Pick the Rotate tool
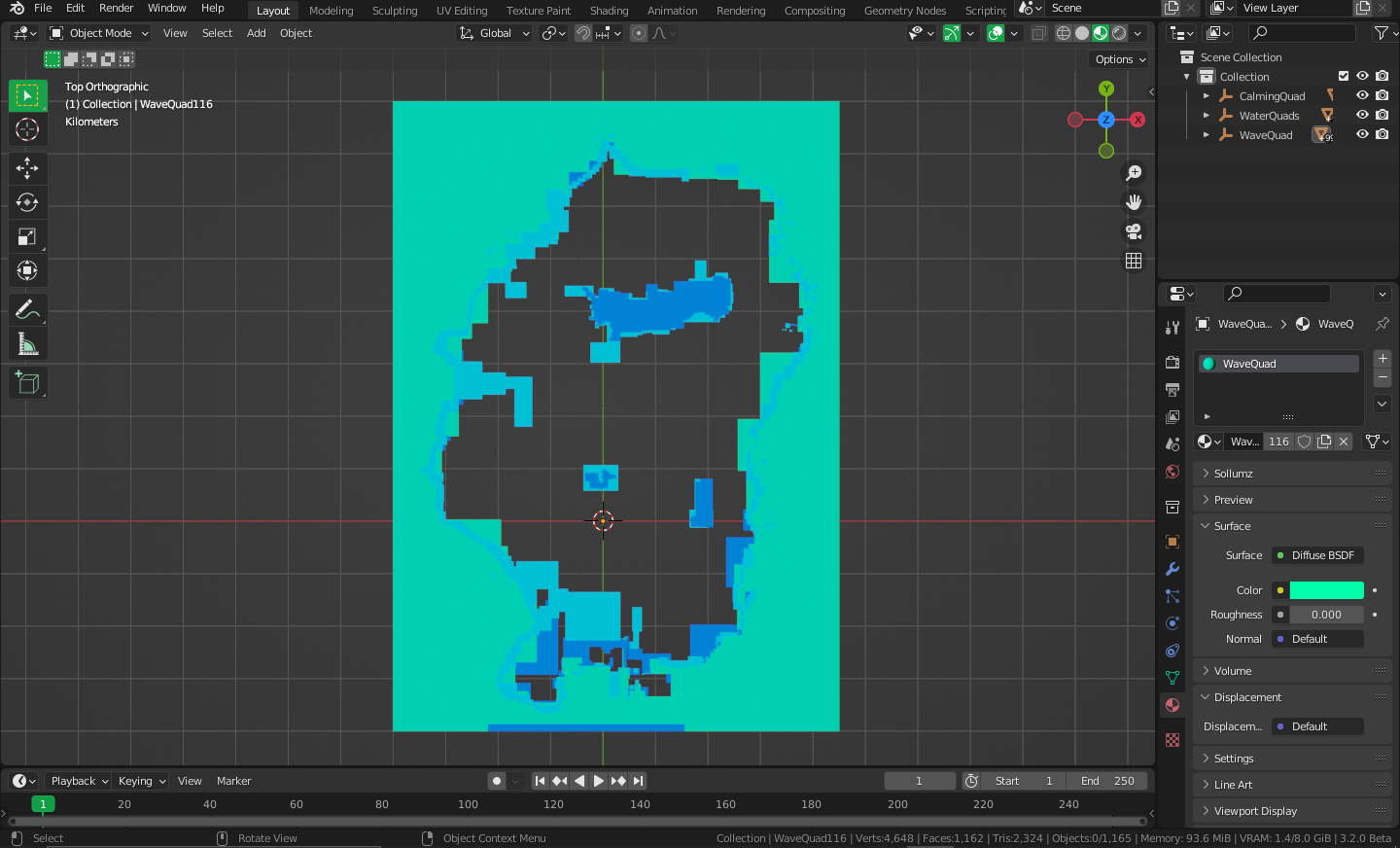The image size is (1400, 848). tap(27, 202)
